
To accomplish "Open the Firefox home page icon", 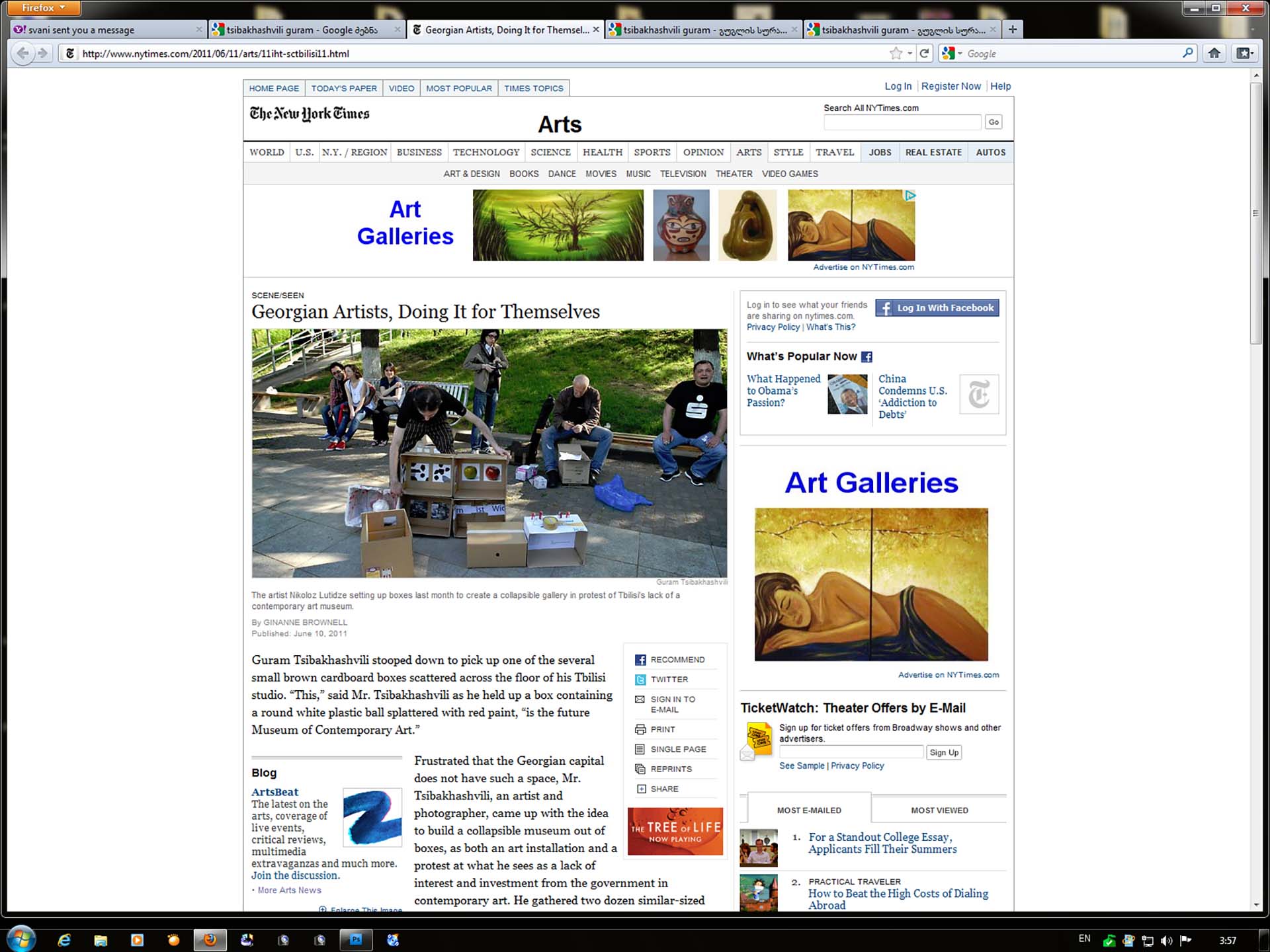I will [1214, 54].
